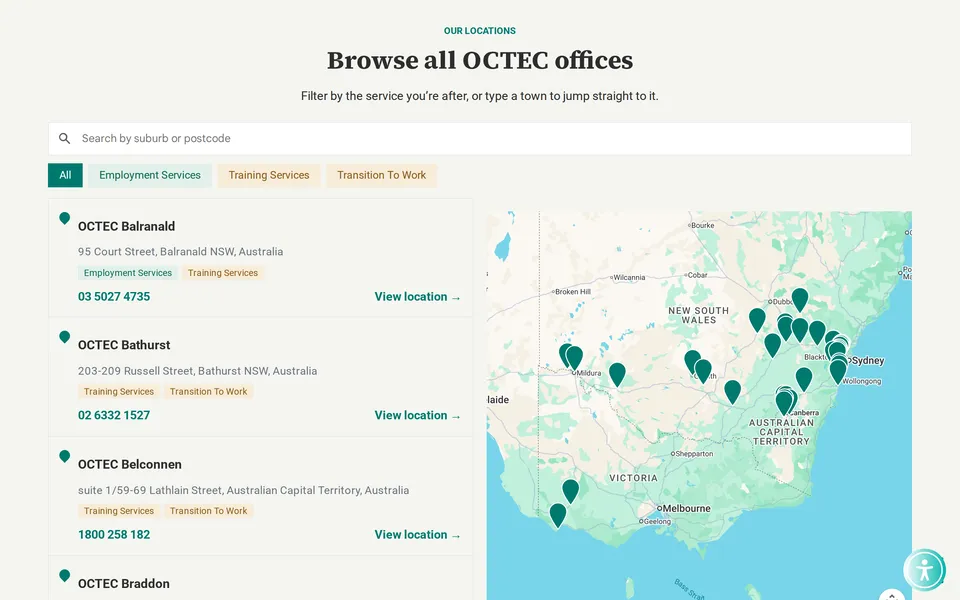Screen dimensions: 960x600
Task: Click the Lathlain Street Belconnen address
Action: [x=244, y=490]
